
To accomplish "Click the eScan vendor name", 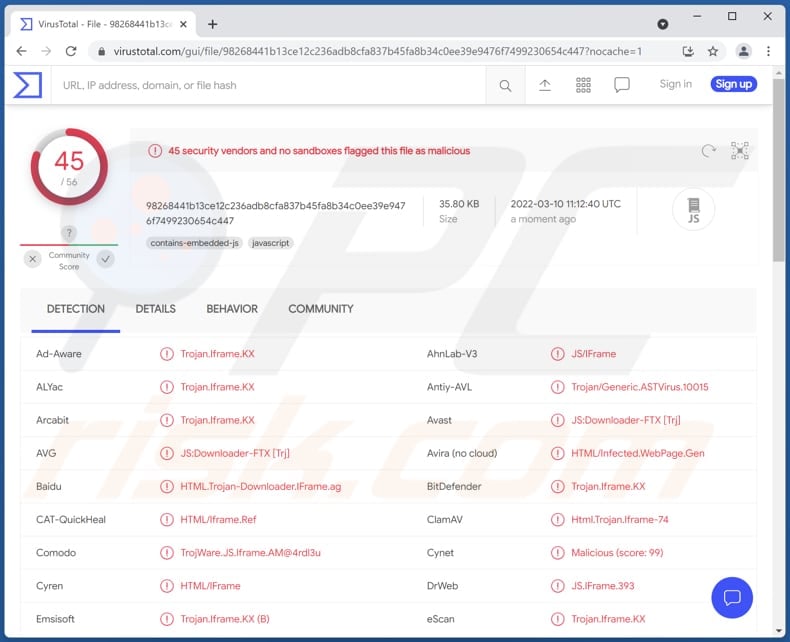I will 440,619.
